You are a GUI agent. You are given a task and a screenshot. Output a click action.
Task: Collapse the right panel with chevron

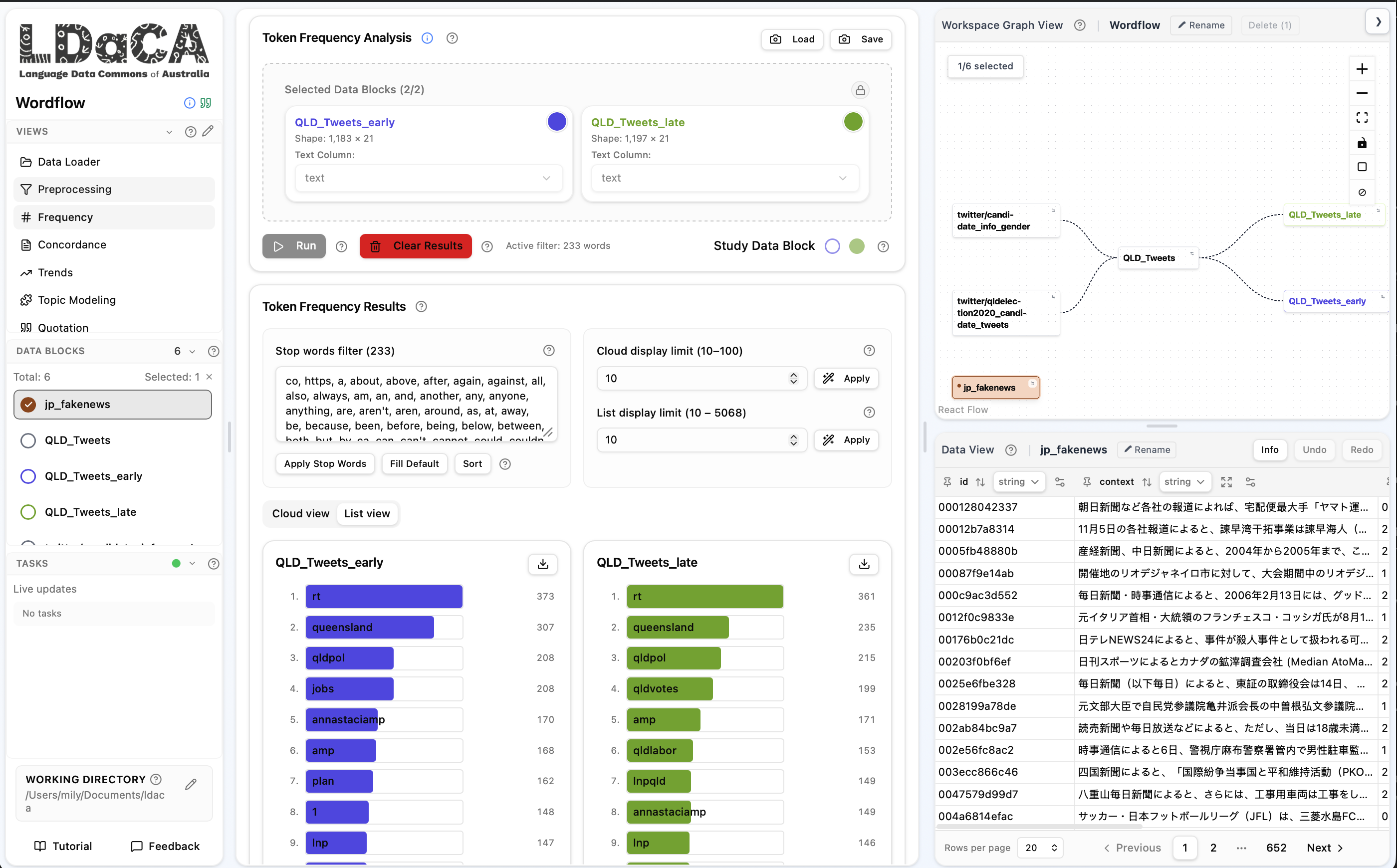point(1378,22)
